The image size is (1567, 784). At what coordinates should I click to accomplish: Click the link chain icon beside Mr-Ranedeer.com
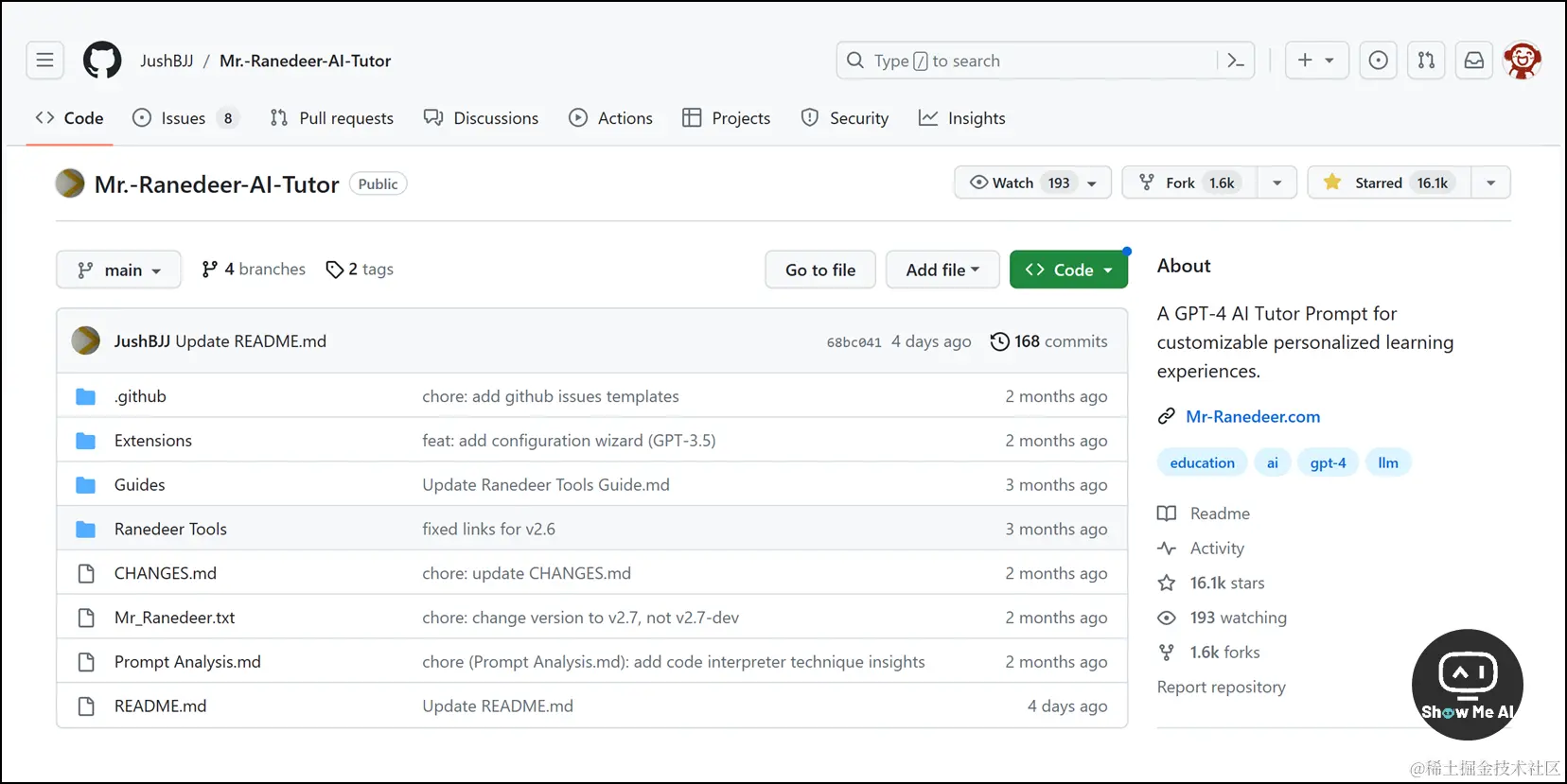point(1167,417)
